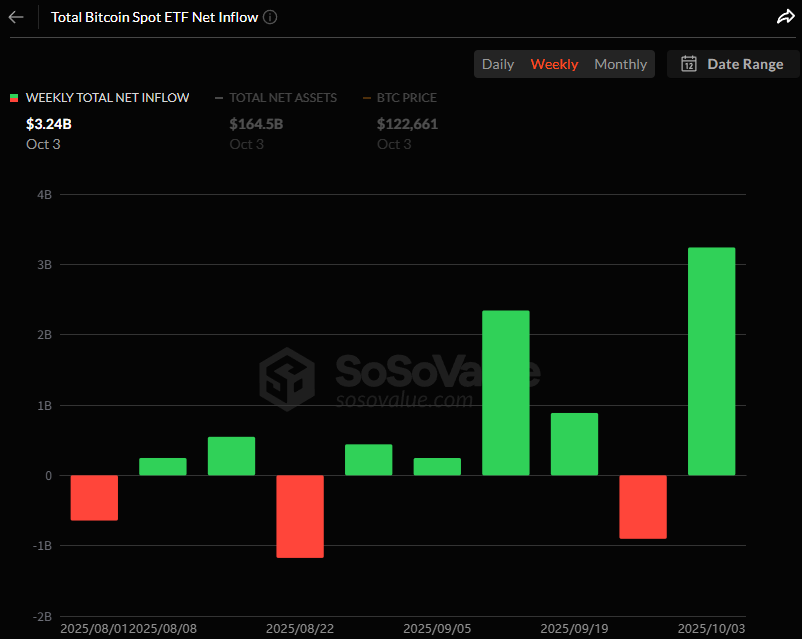Screen dimensions: 802x639
Task: Click the sosovalue.com watermark text
Action: [402, 400]
